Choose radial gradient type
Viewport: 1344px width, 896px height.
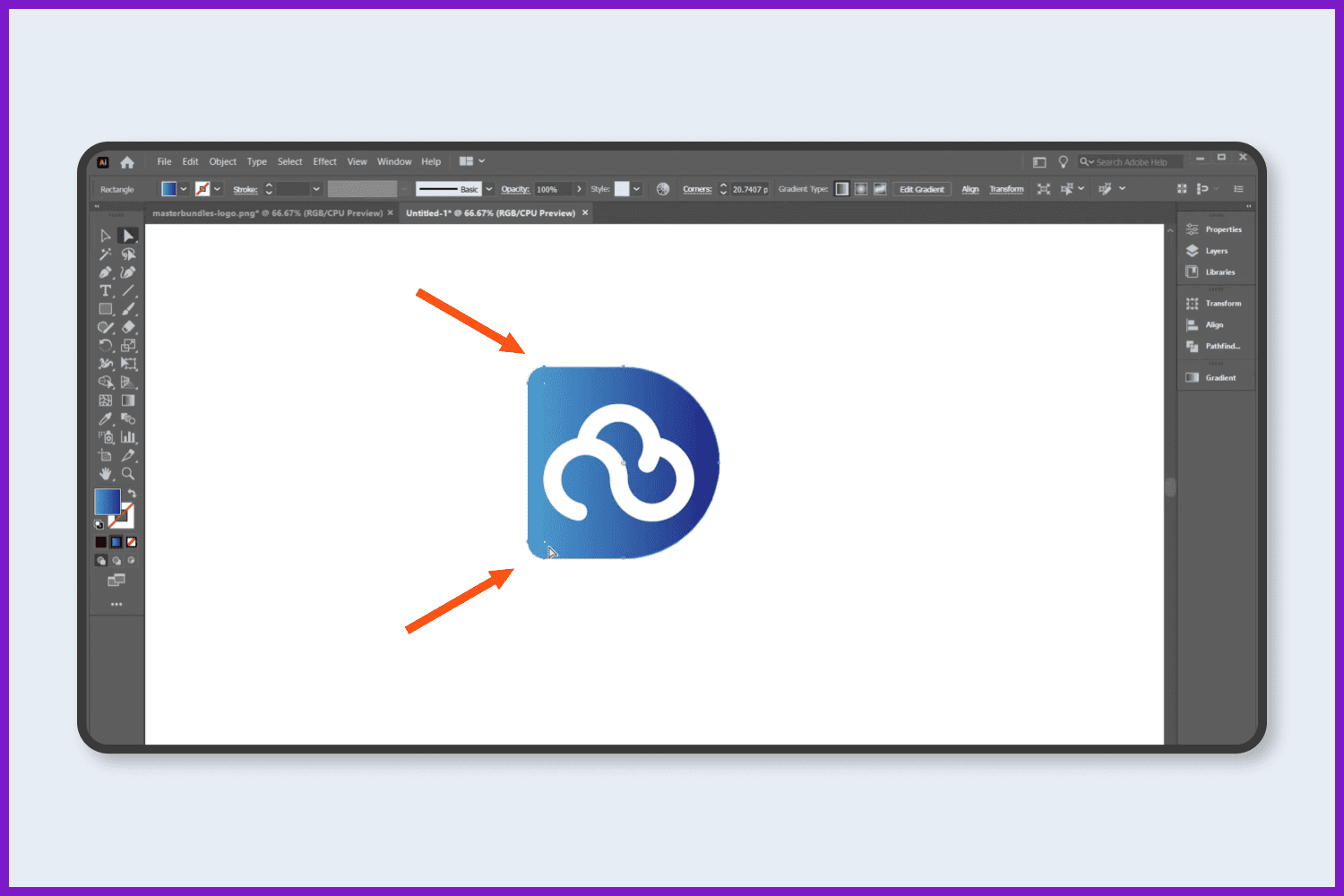861,189
